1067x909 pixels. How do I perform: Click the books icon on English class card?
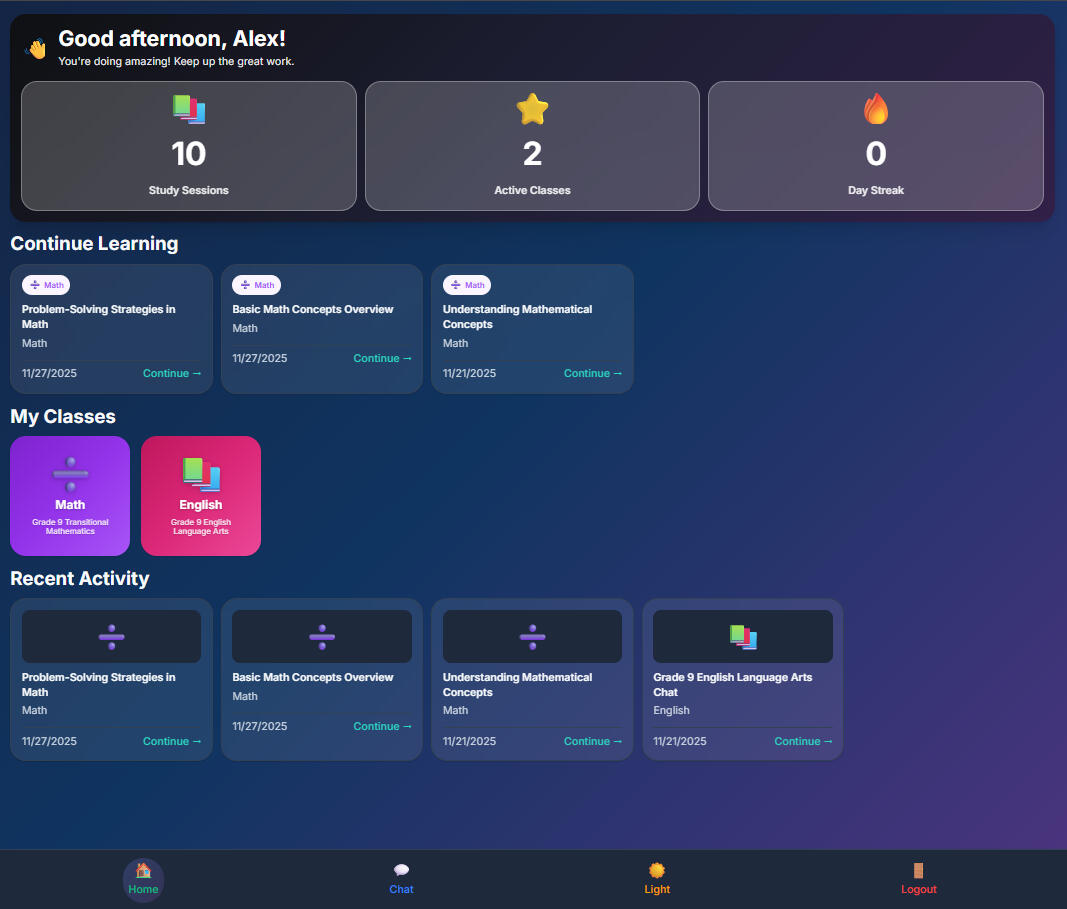click(x=201, y=473)
